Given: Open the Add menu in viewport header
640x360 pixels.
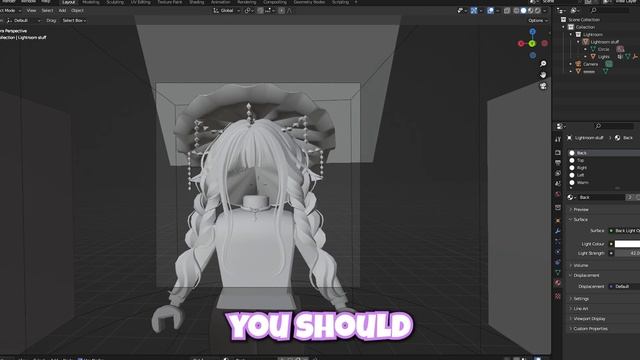Looking at the screenshot, I should (62, 11).
